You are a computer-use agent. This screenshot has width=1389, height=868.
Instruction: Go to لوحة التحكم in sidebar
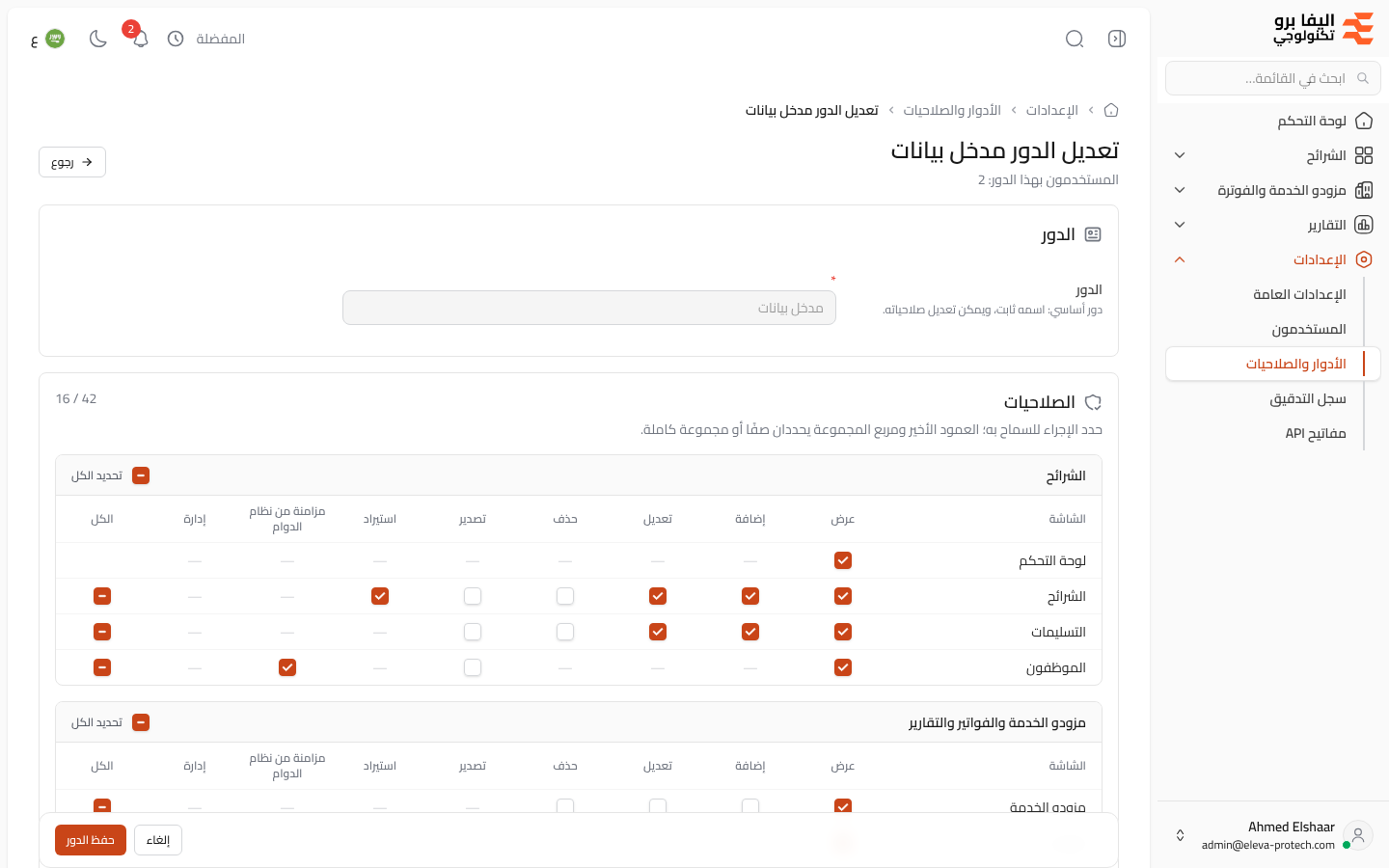(x=1312, y=121)
